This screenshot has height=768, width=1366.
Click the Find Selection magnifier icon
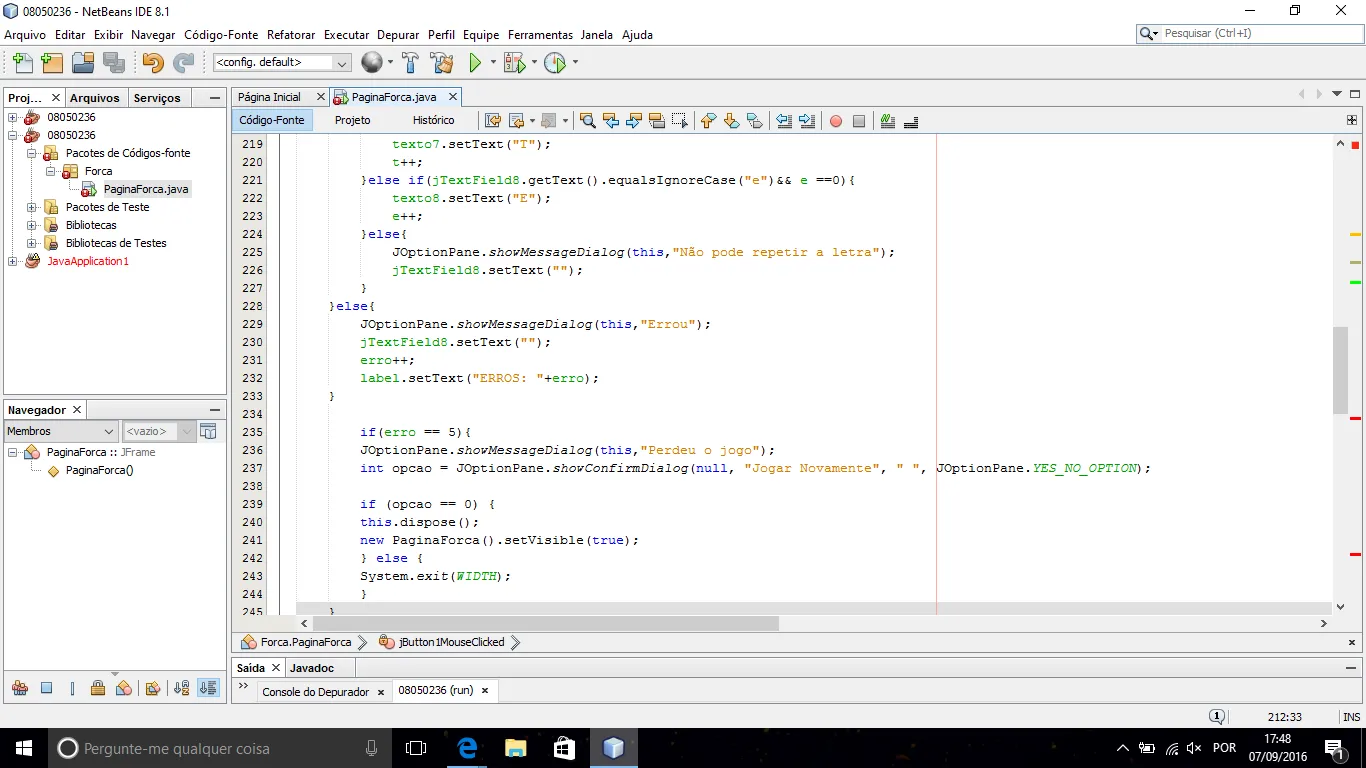(x=587, y=121)
